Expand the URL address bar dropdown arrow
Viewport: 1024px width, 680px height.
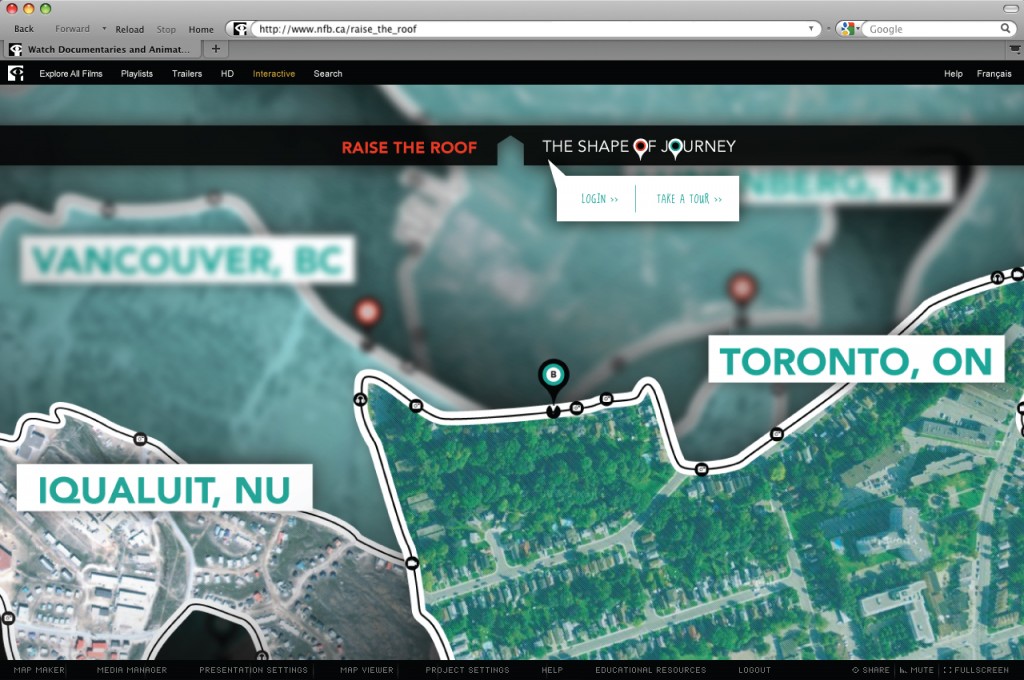[x=811, y=29]
